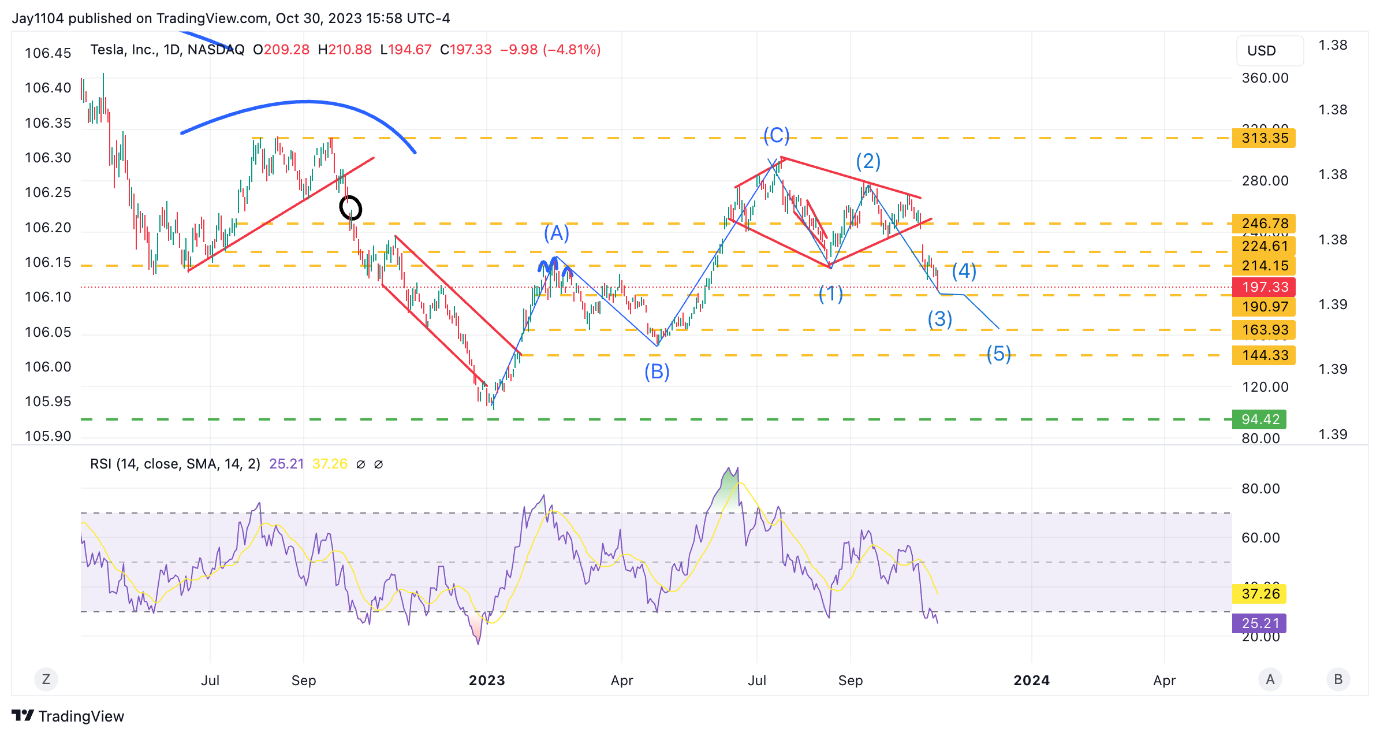Select the low value L194.67
1380x736 pixels.
407,49
